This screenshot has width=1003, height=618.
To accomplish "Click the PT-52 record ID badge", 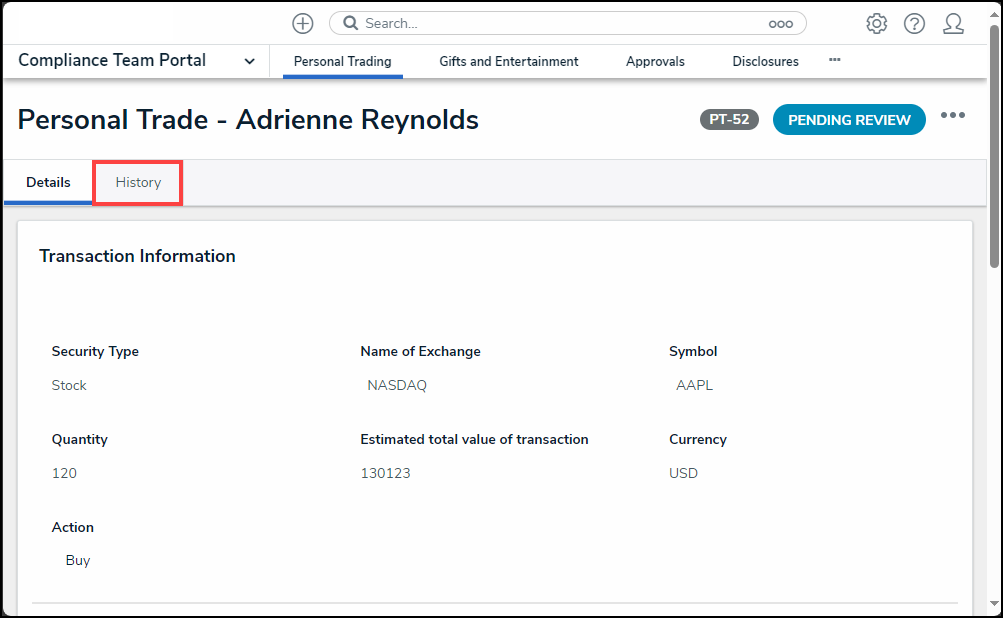I will [729, 120].
